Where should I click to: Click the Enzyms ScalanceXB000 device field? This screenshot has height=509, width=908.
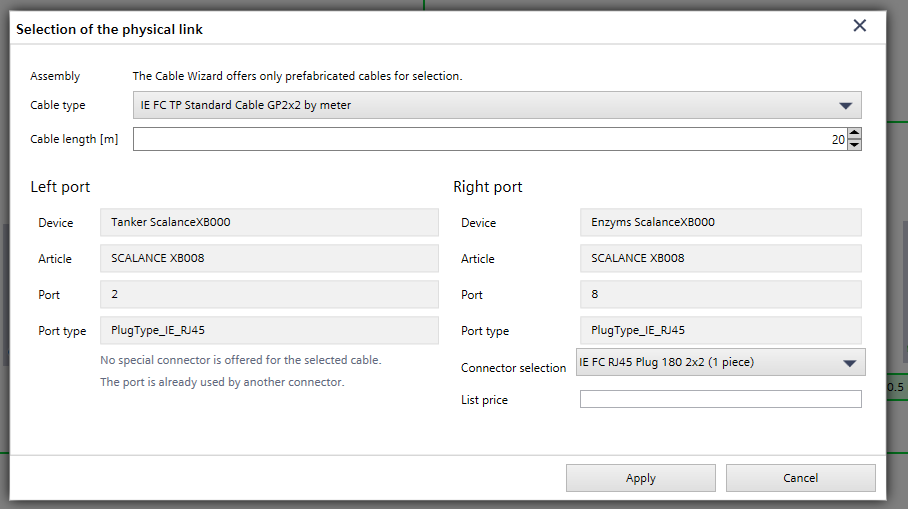point(720,222)
